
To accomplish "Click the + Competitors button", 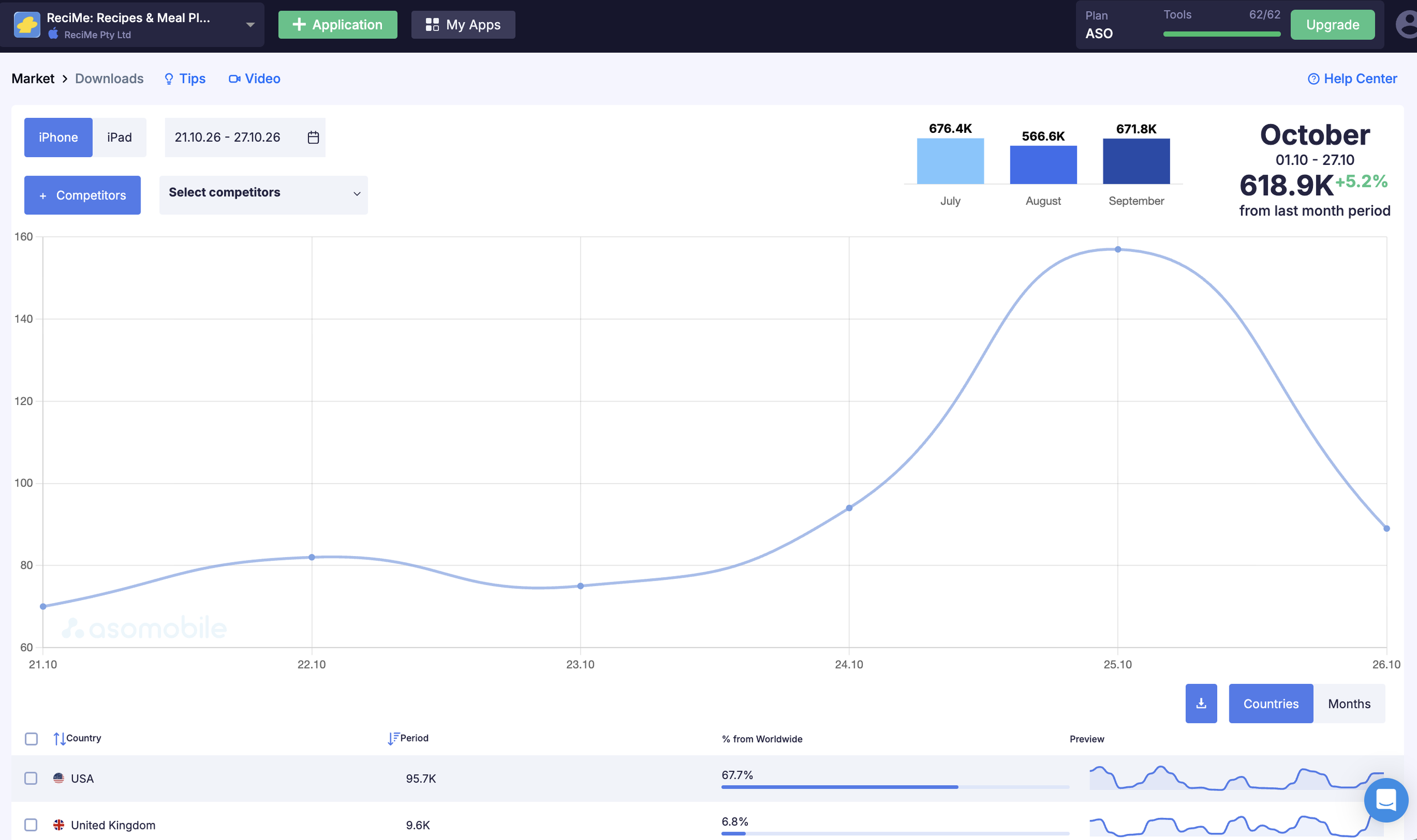I will [82, 195].
